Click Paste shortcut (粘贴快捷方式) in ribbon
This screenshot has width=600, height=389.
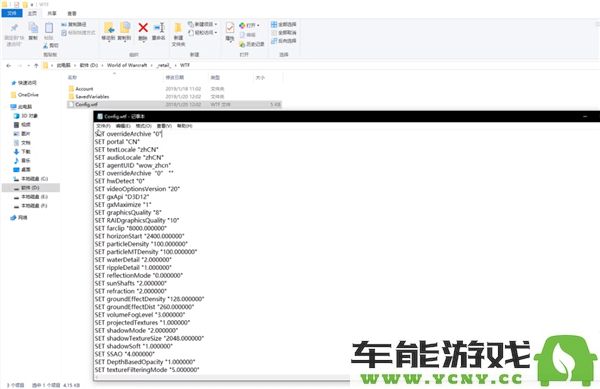point(78,33)
